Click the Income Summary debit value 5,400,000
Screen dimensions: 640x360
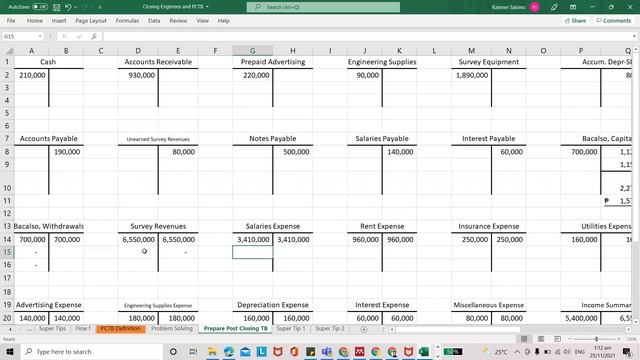[580, 318]
